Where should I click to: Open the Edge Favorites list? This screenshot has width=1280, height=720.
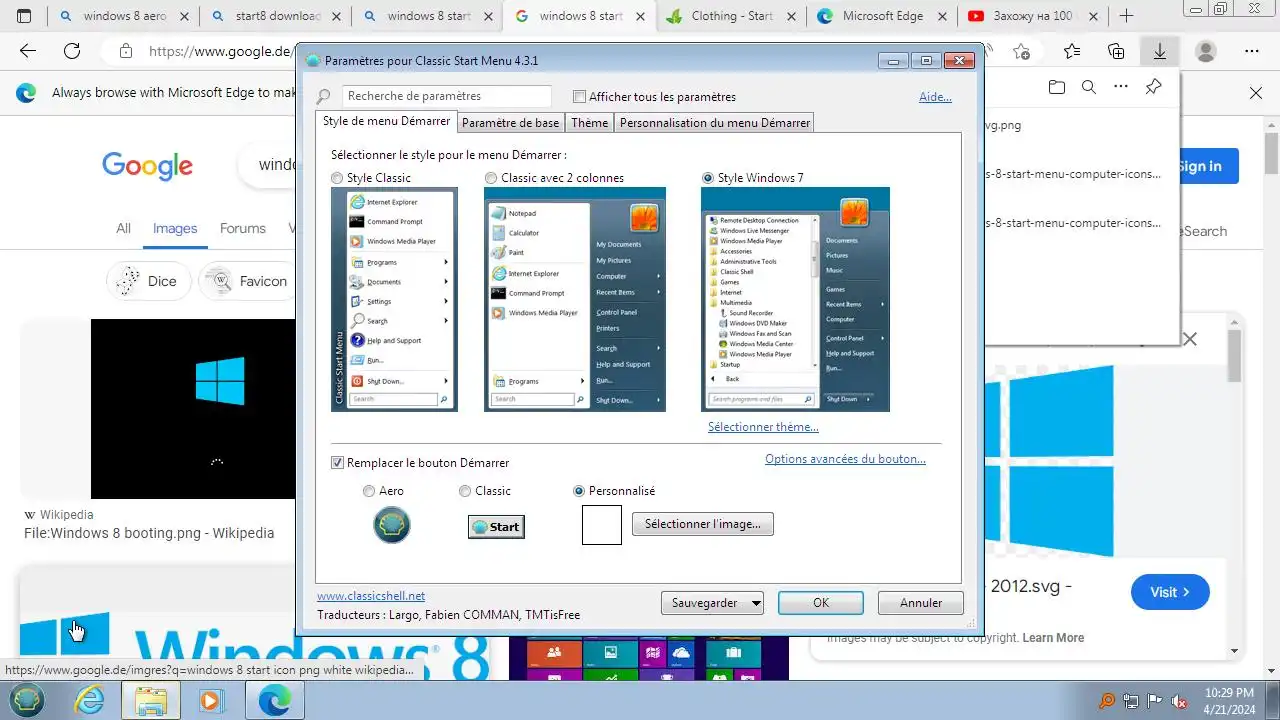(x=1072, y=51)
